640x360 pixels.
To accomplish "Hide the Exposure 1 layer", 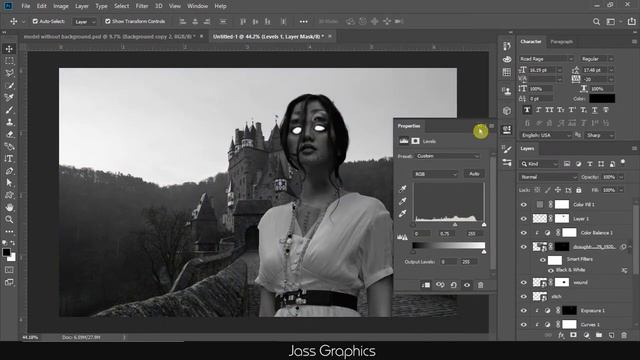I will pos(524,311).
